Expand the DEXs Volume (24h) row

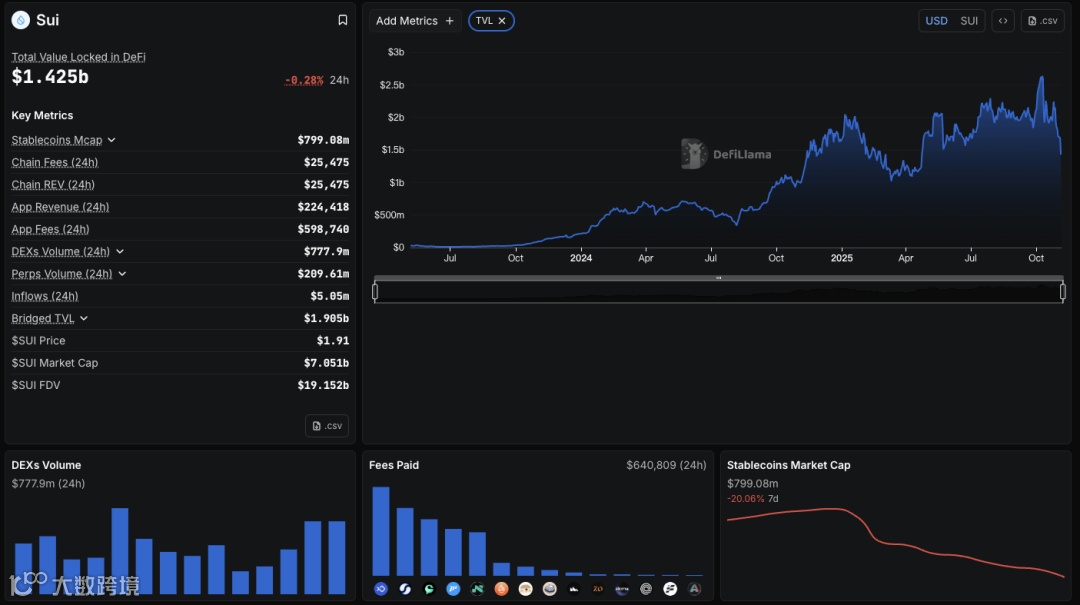click(120, 252)
